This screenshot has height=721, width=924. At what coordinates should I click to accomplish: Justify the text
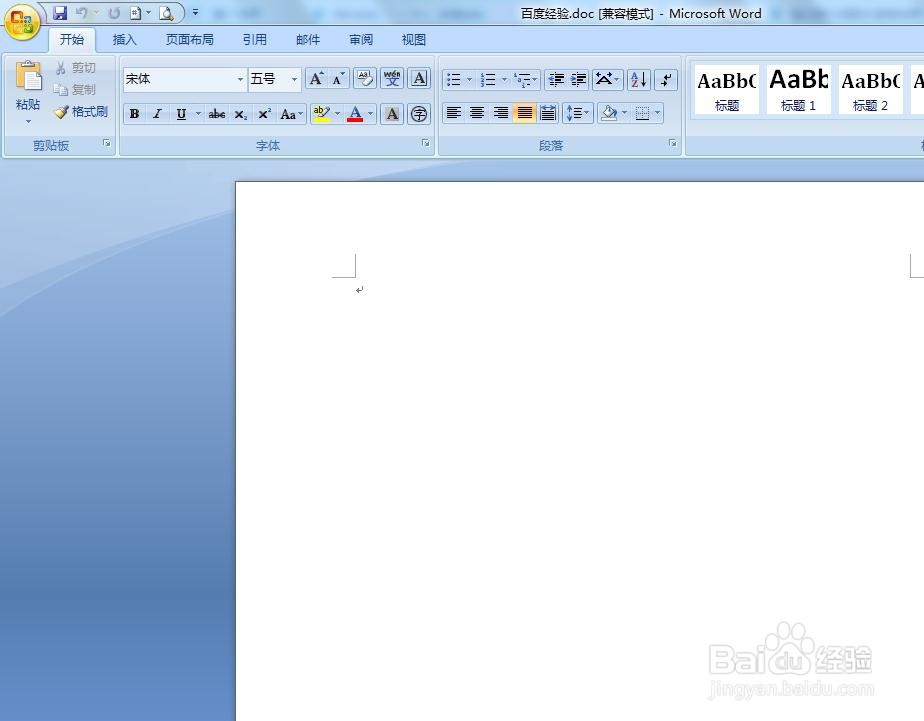pos(524,113)
